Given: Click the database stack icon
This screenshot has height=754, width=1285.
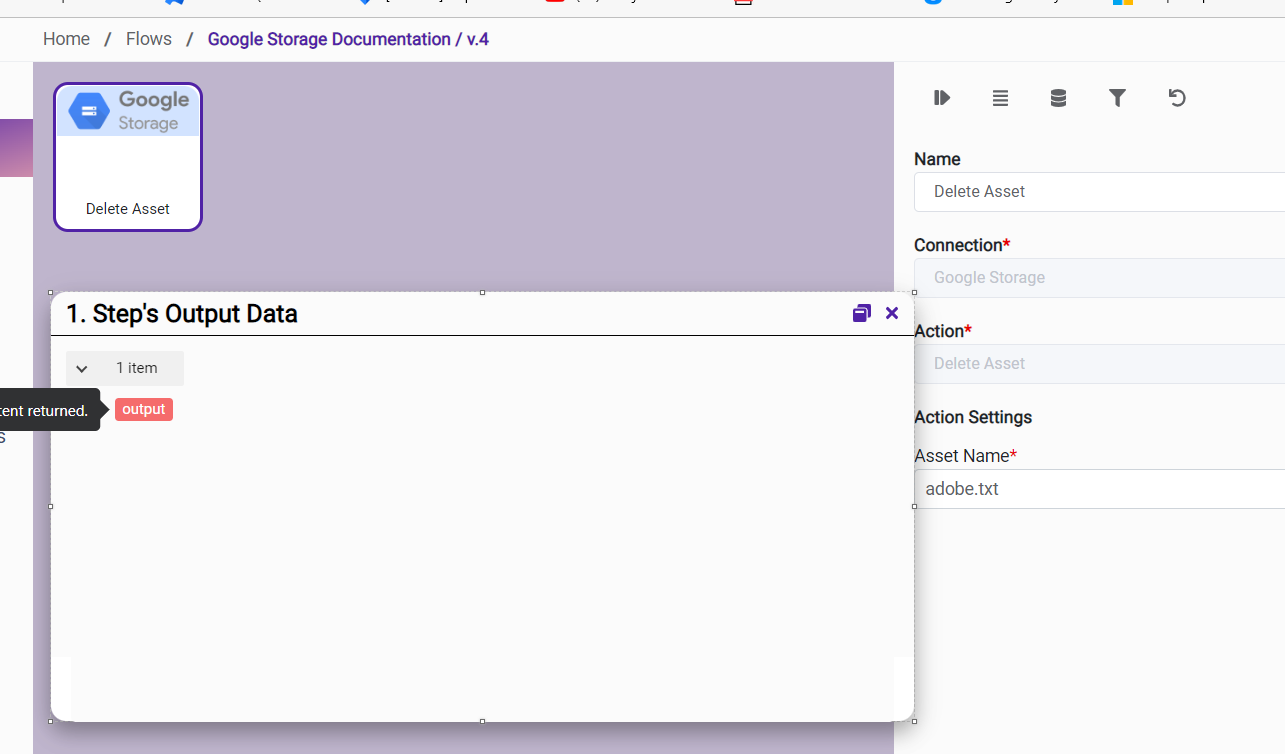Looking at the screenshot, I should click(x=1058, y=98).
